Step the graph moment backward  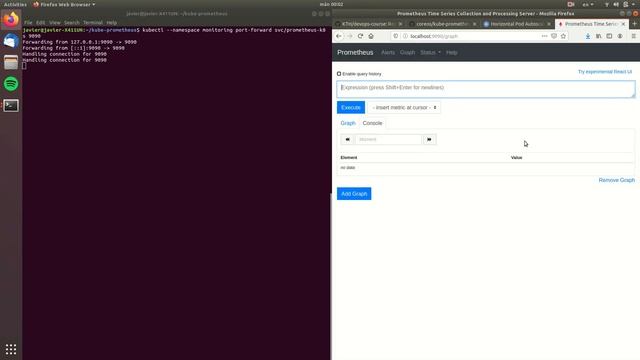pyautogui.click(x=347, y=140)
